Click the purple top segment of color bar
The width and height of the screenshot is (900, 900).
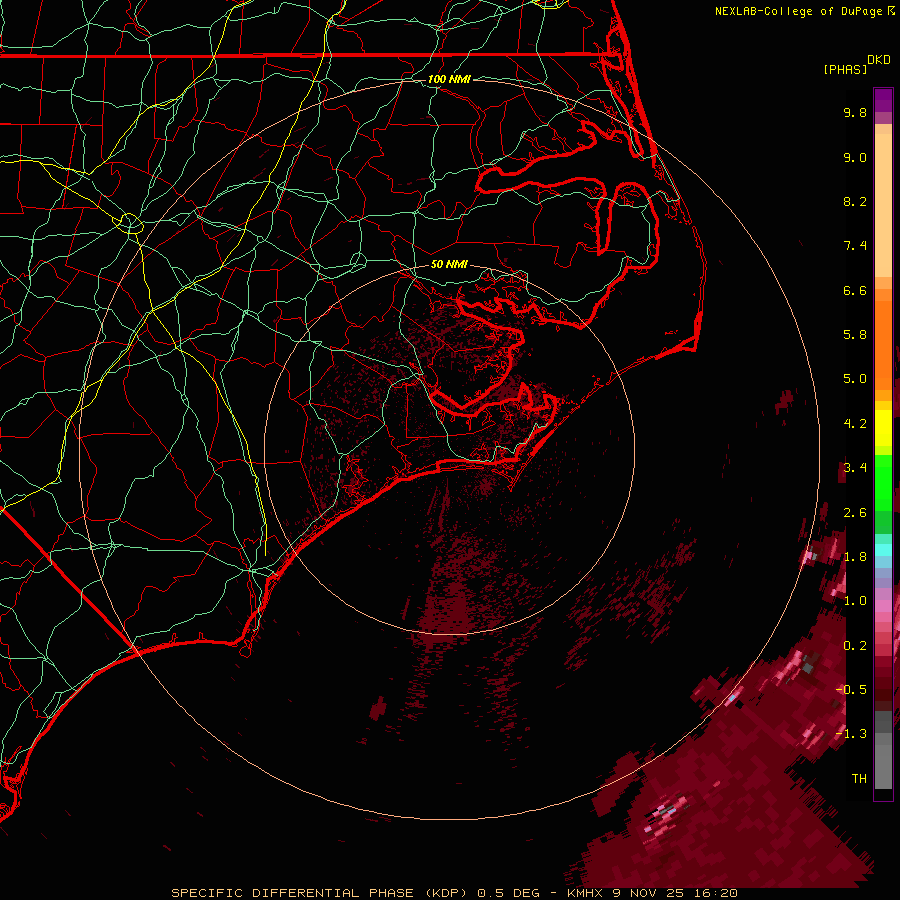point(883,101)
